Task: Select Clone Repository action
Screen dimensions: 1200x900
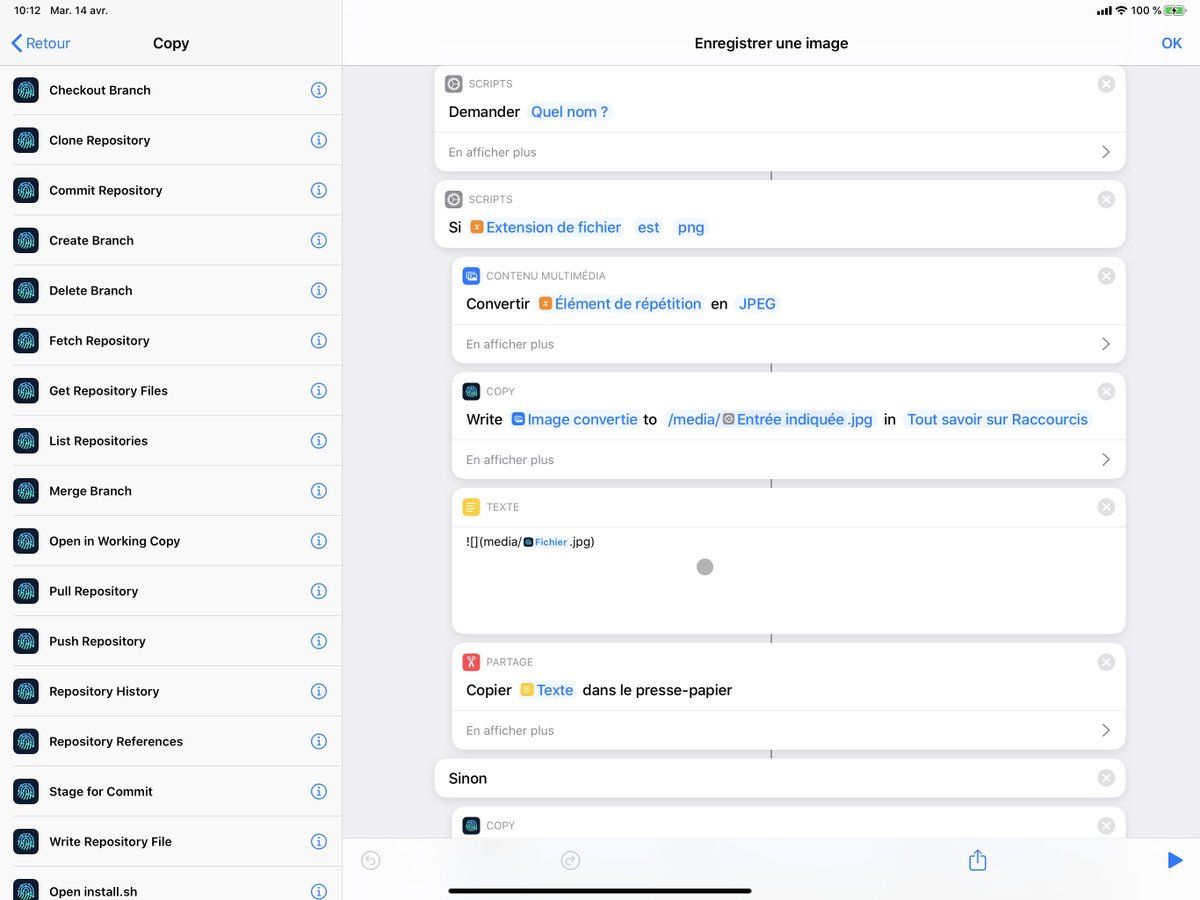Action: point(100,140)
